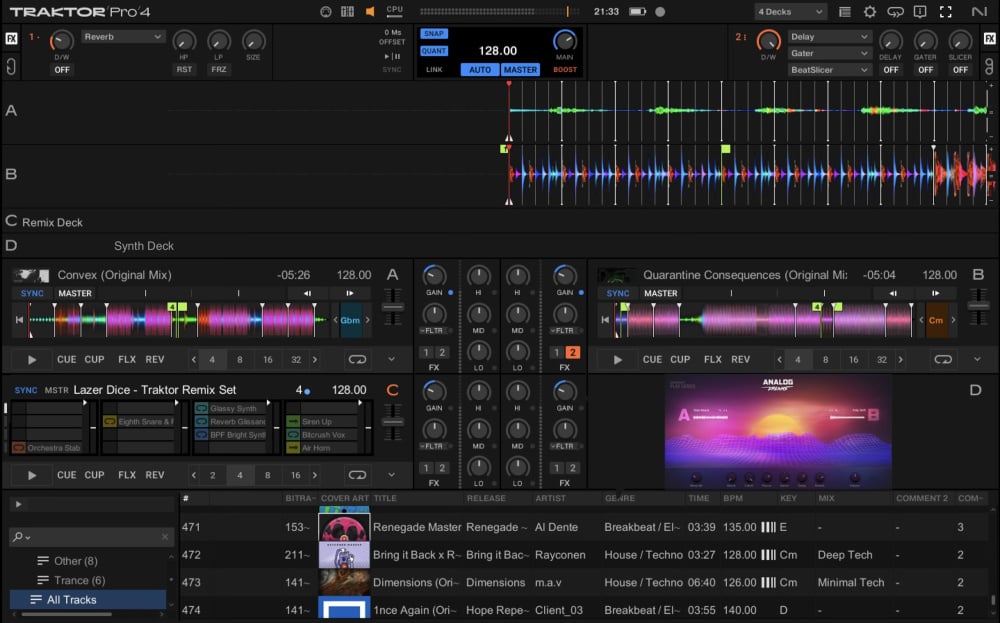Click the FRZ freeze button in FX unit 1
Image resolution: width=1000 pixels, height=623 pixels.
(x=218, y=70)
